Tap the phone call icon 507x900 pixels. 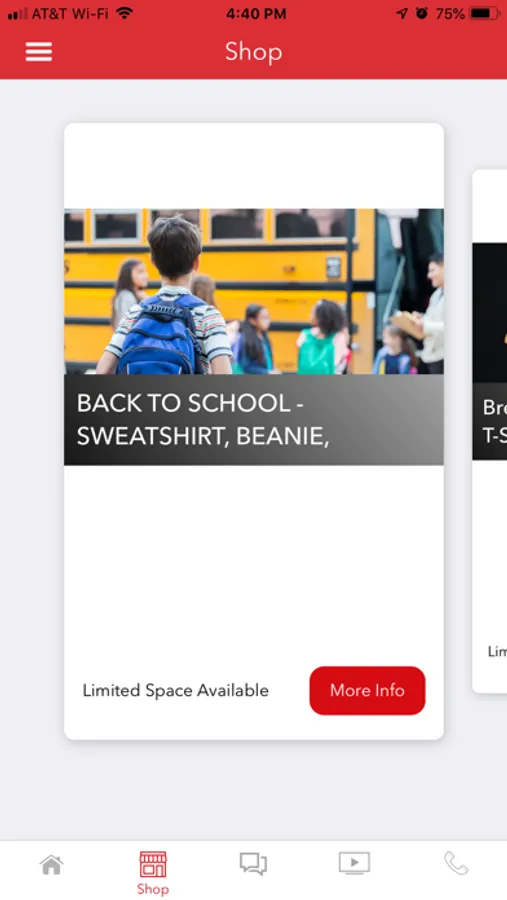click(x=456, y=864)
